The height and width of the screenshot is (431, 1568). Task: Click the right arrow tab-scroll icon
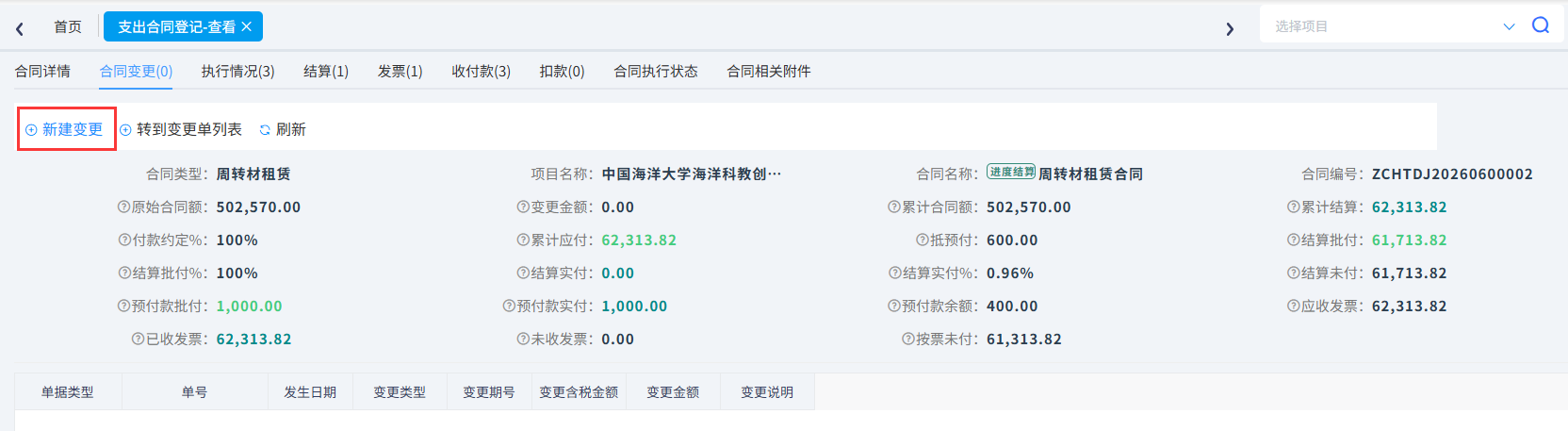[1230, 28]
